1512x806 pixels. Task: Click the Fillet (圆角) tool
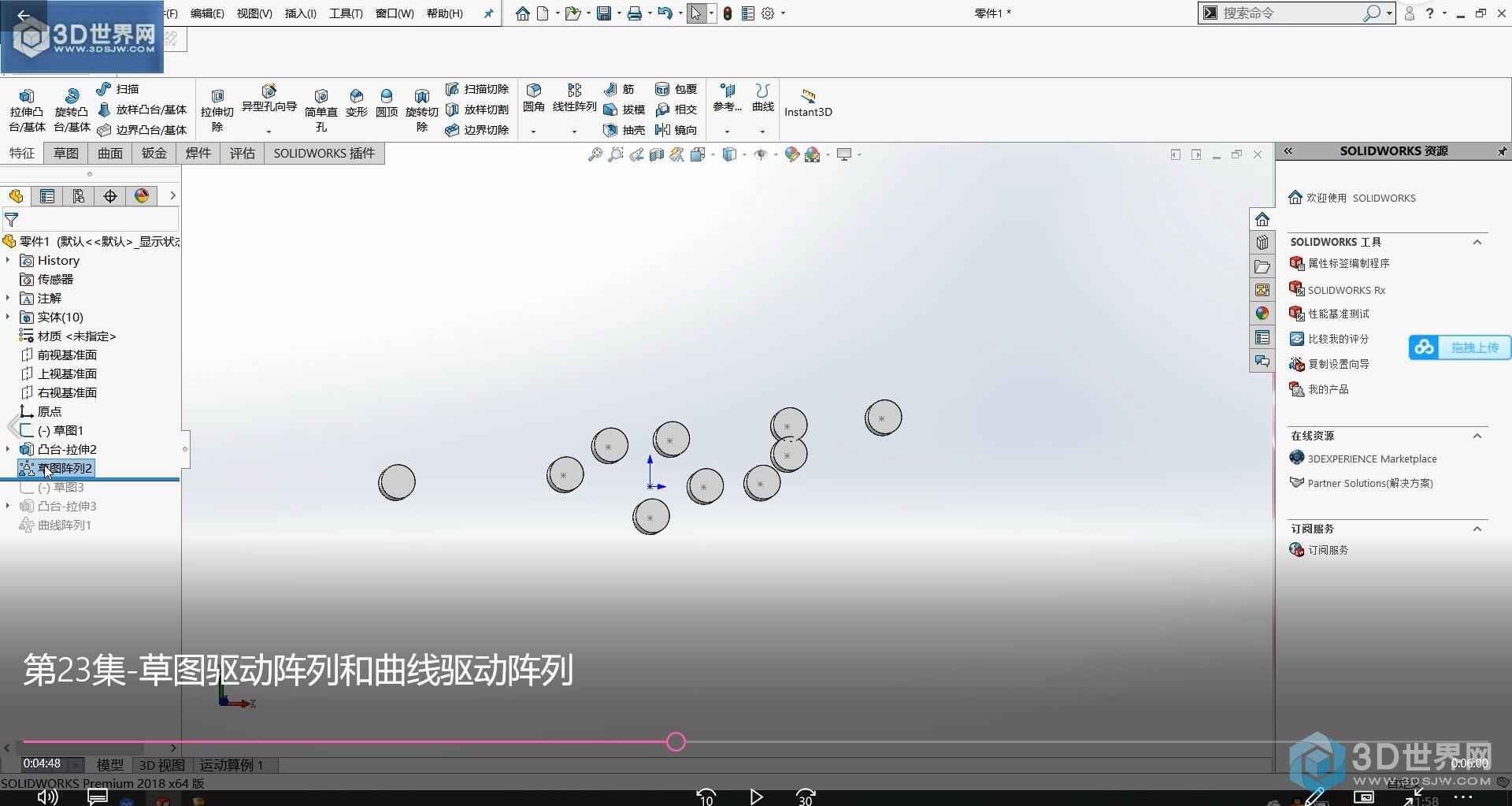tap(534, 98)
